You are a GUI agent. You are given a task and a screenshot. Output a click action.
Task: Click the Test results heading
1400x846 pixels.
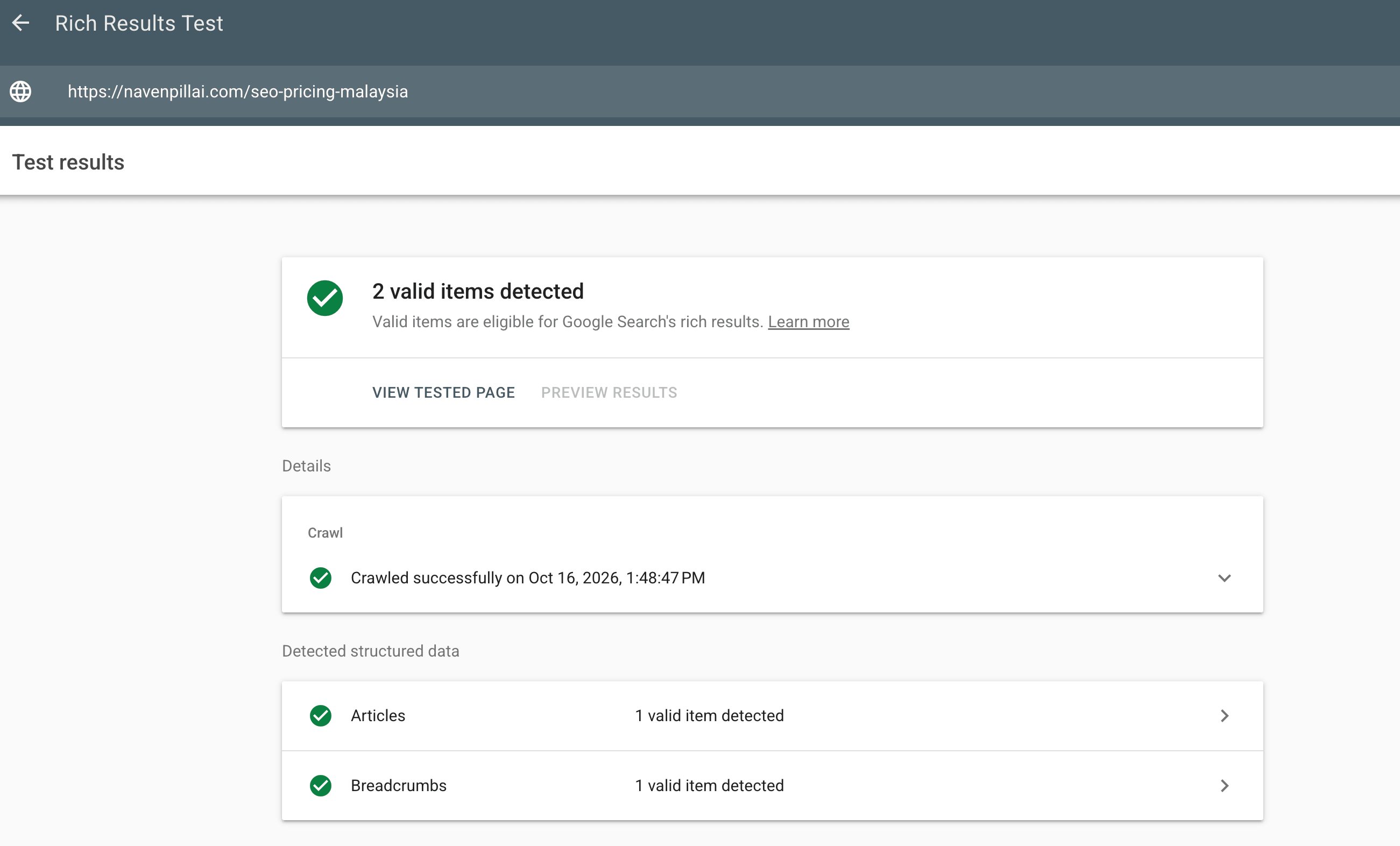point(68,163)
